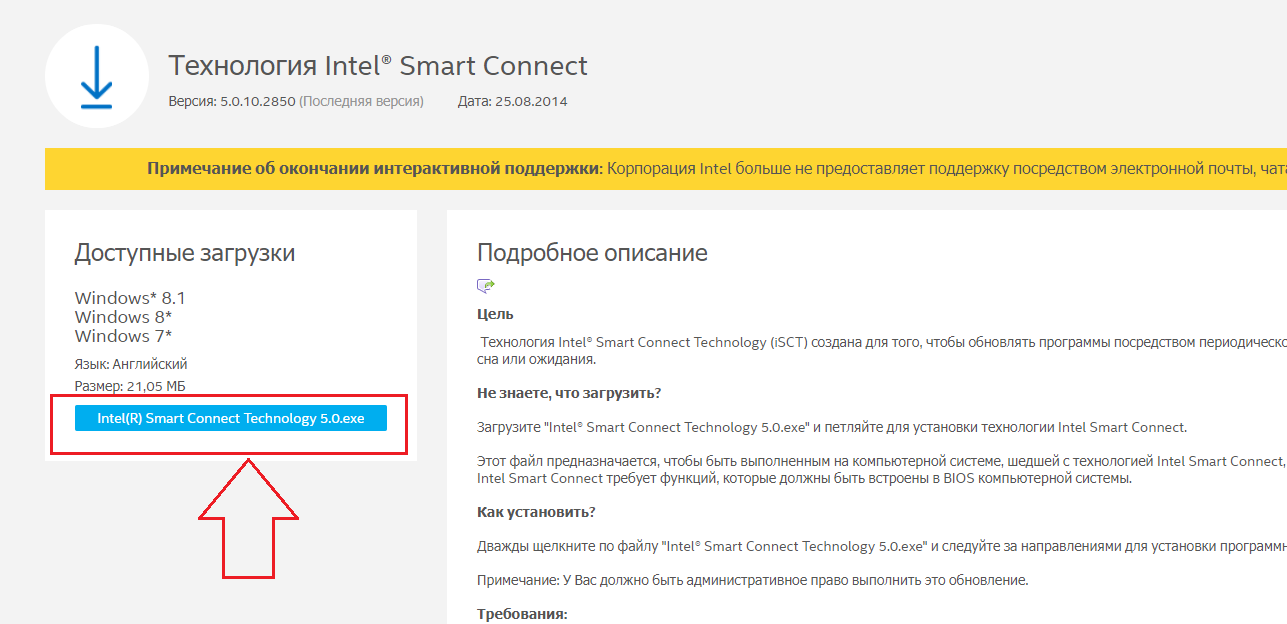1287x624 pixels.
Task: Click the (Последняя версия) label
Action: 362,101
